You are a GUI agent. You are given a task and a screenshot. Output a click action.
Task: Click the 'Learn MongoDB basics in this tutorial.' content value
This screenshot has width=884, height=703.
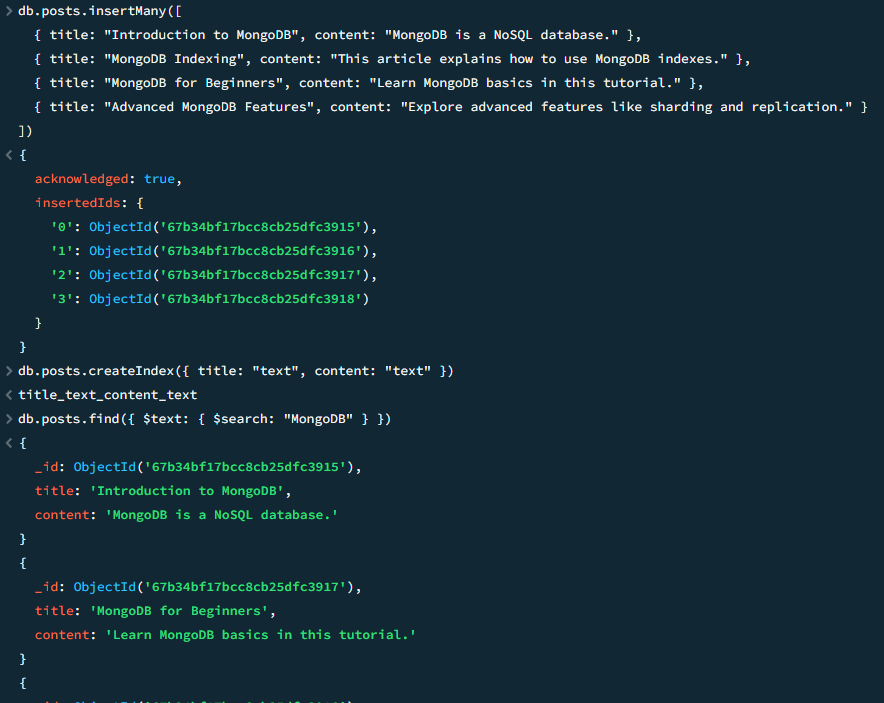tap(260, 635)
